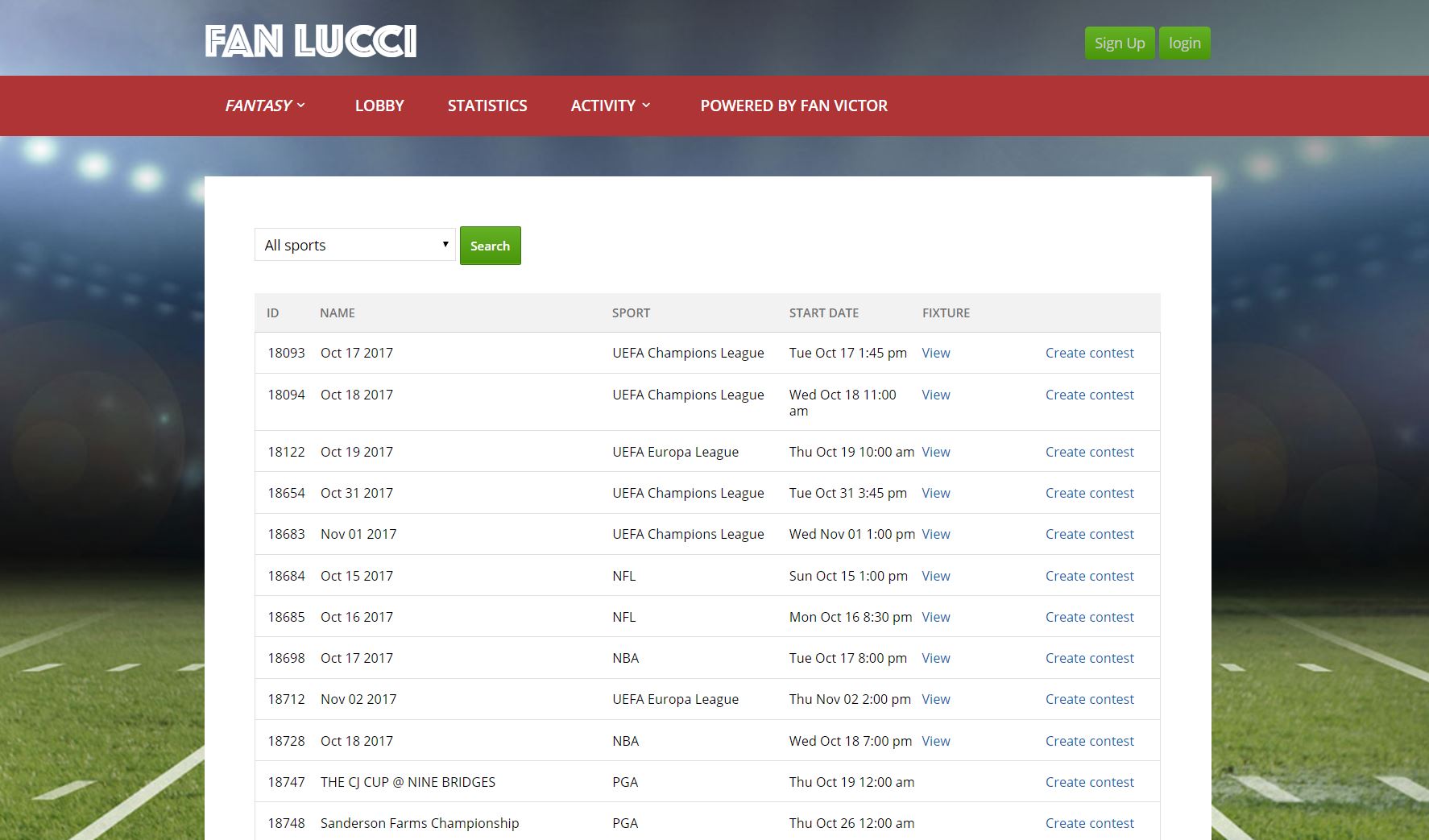Click the FIXTURE column header
1429x840 pixels.
pos(946,312)
